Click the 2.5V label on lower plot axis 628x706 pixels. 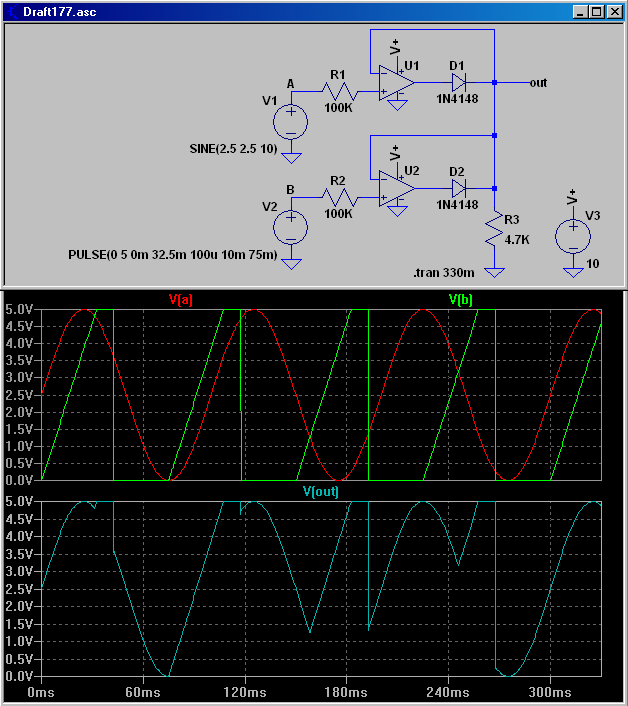pos(19,589)
